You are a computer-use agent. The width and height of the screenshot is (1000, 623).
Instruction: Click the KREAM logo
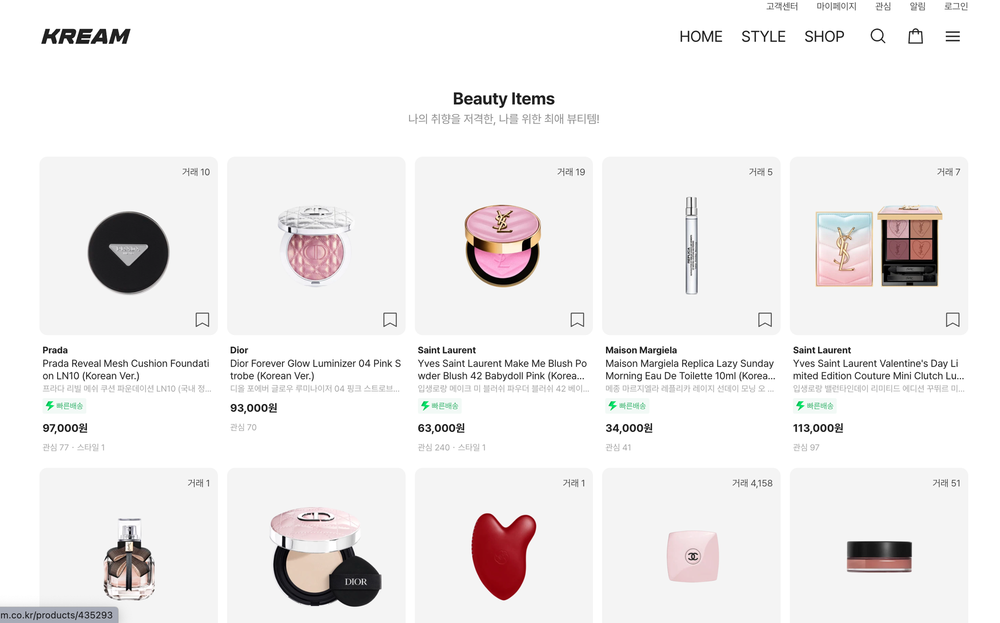coord(86,36)
